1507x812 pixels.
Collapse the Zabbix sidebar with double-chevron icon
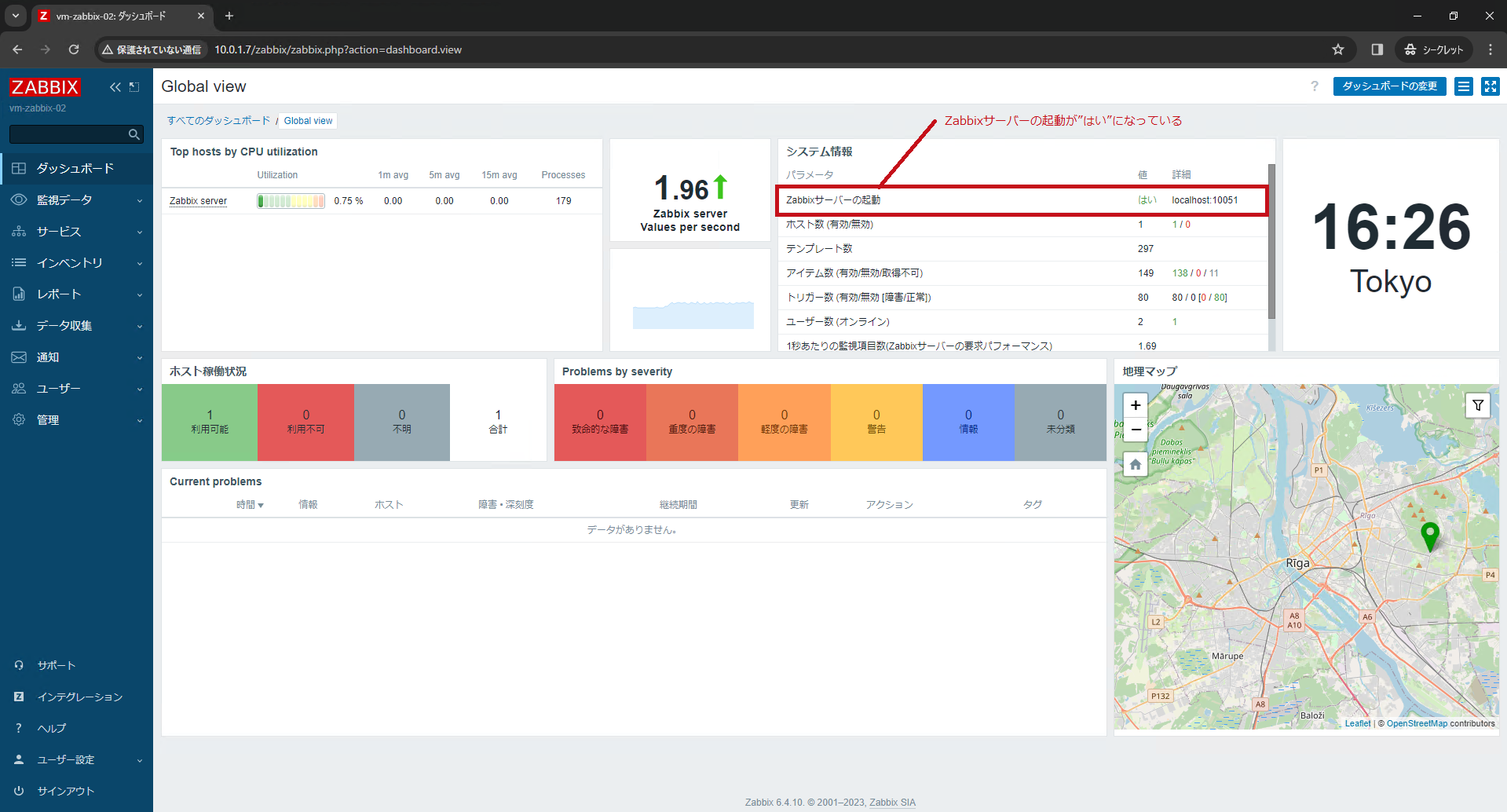pyautogui.click(x=115, y=87)
